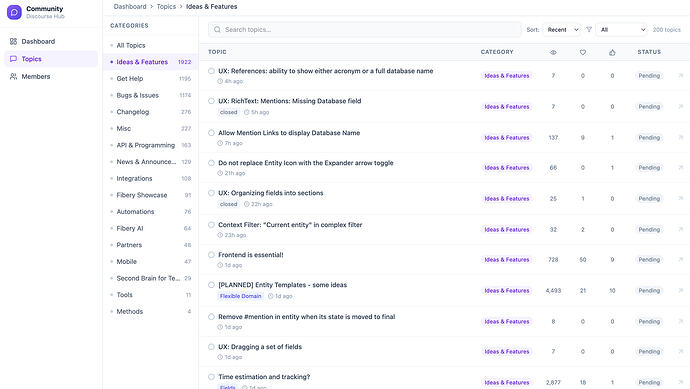Select radio for UX: References topic
690x389 pixels.
click(211, 71)
